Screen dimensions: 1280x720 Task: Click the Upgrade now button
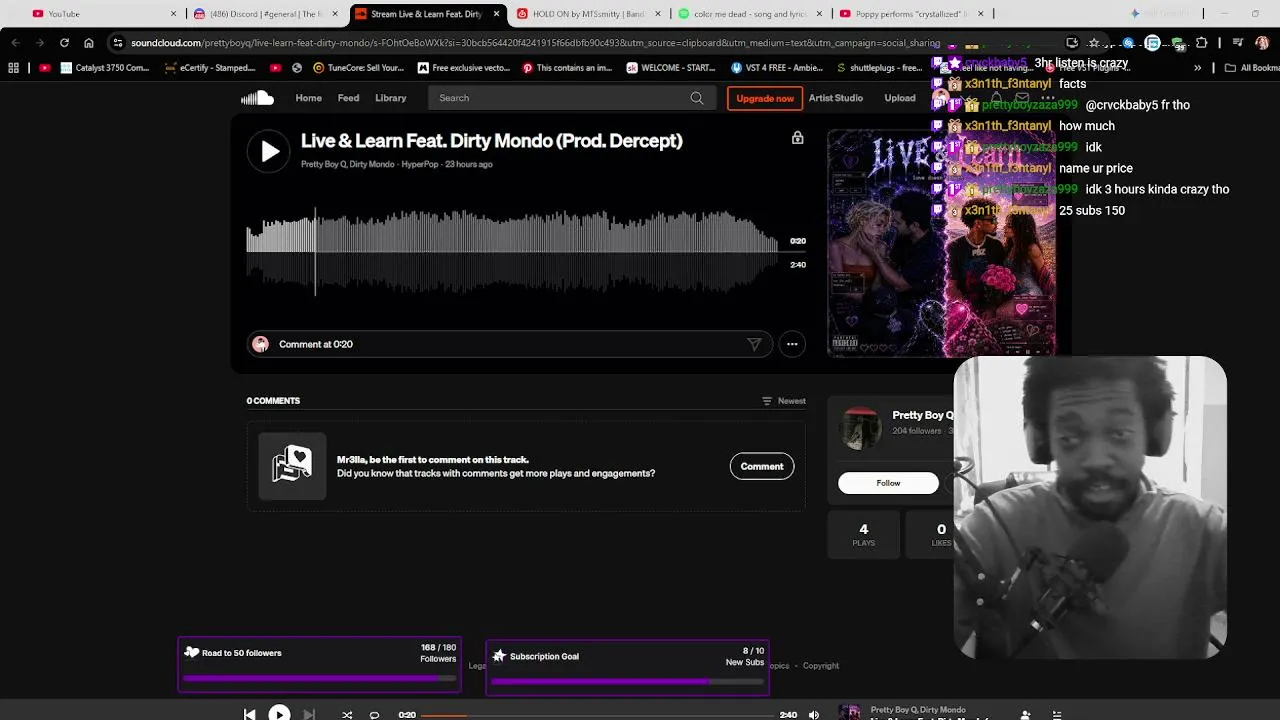tap(765, 98)
